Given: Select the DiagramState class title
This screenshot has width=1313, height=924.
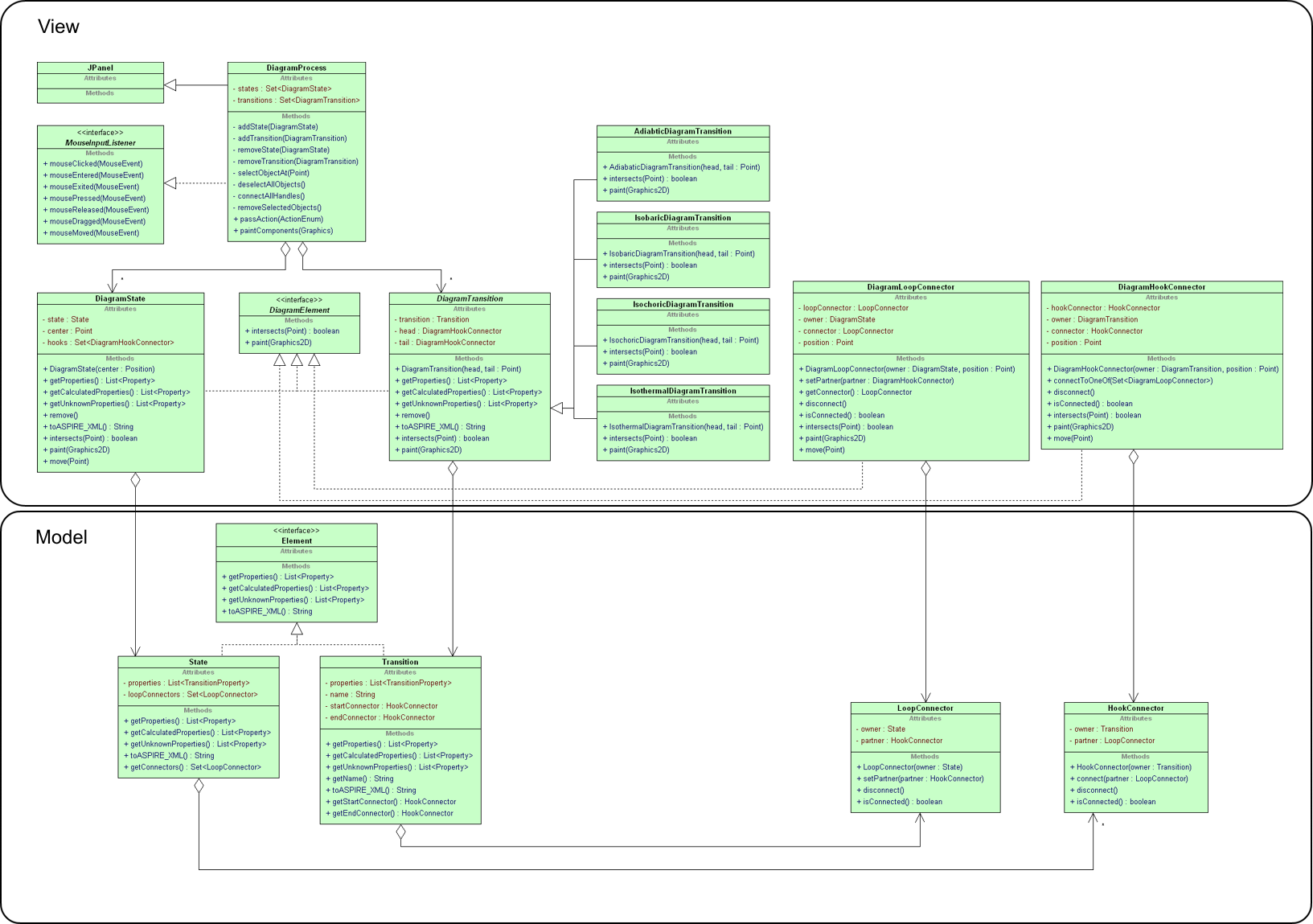Looking at the screenshot, I should click(121, 298).
